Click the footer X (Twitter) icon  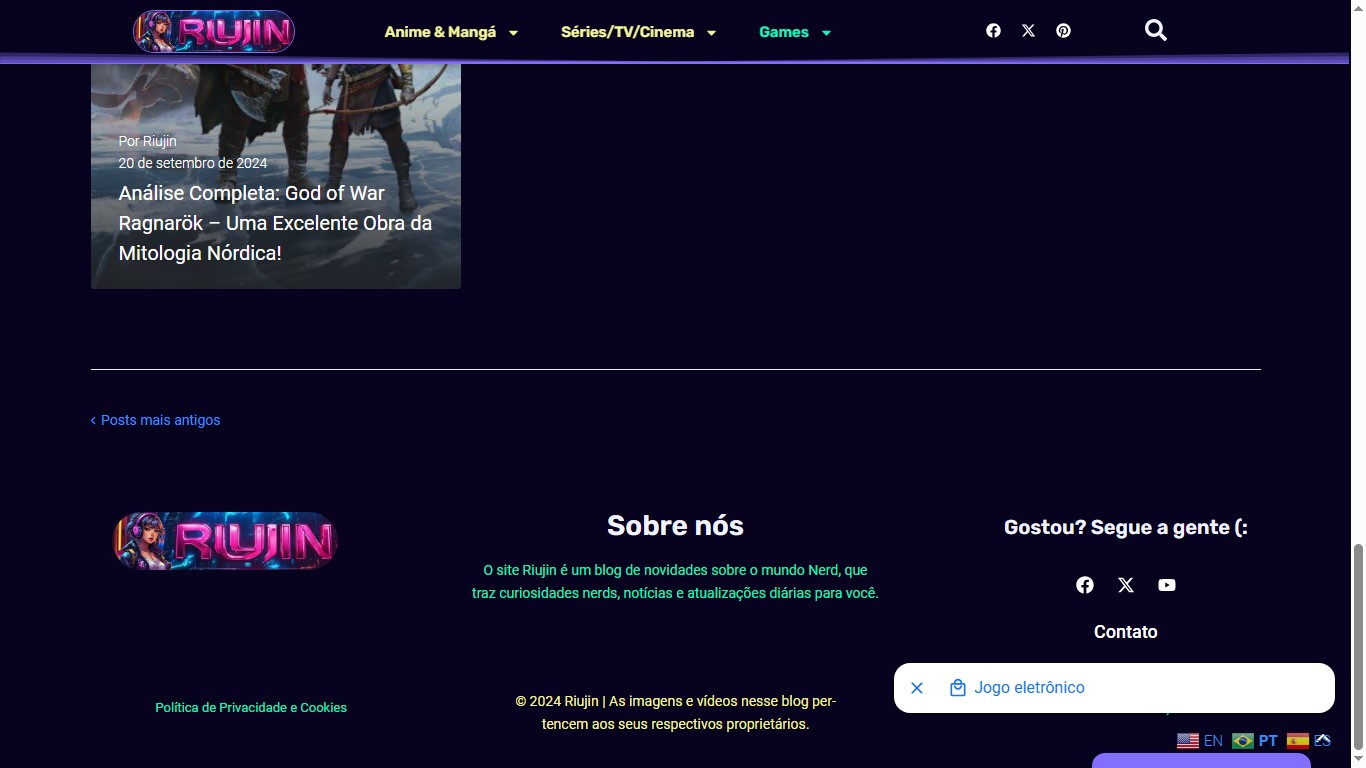(x=1126, y=585)
